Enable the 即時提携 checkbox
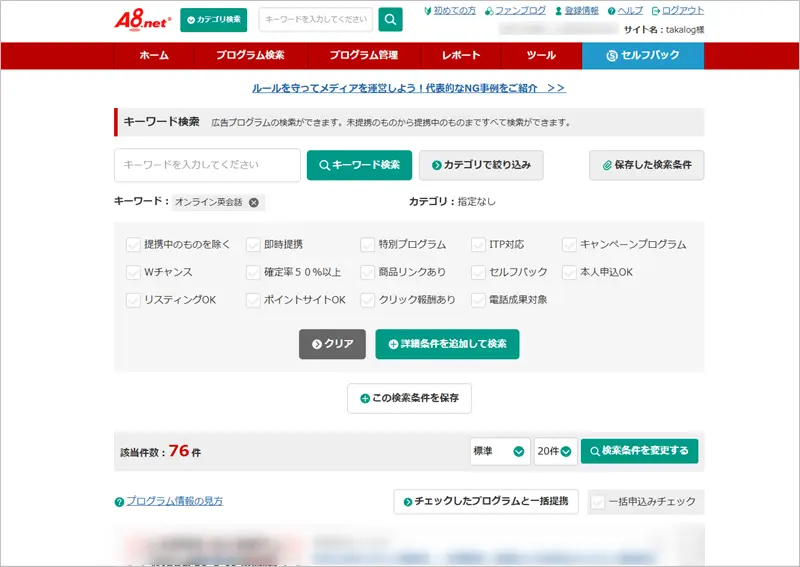This screenshot has height=567, width=800. (254, 244)
